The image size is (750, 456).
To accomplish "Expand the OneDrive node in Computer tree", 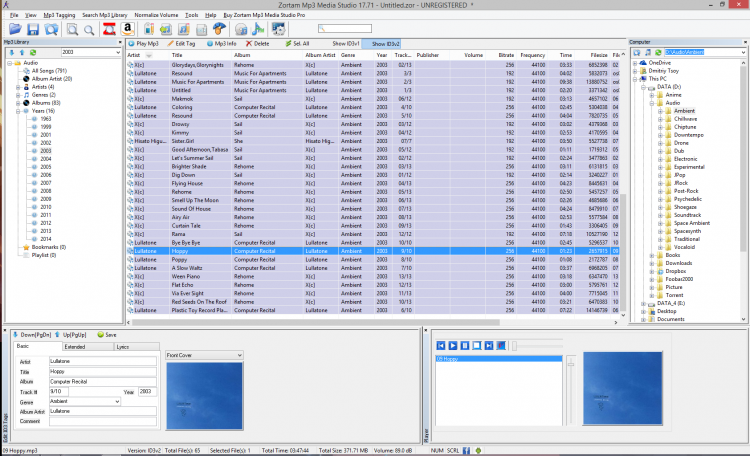I will (x=635, y=63).
